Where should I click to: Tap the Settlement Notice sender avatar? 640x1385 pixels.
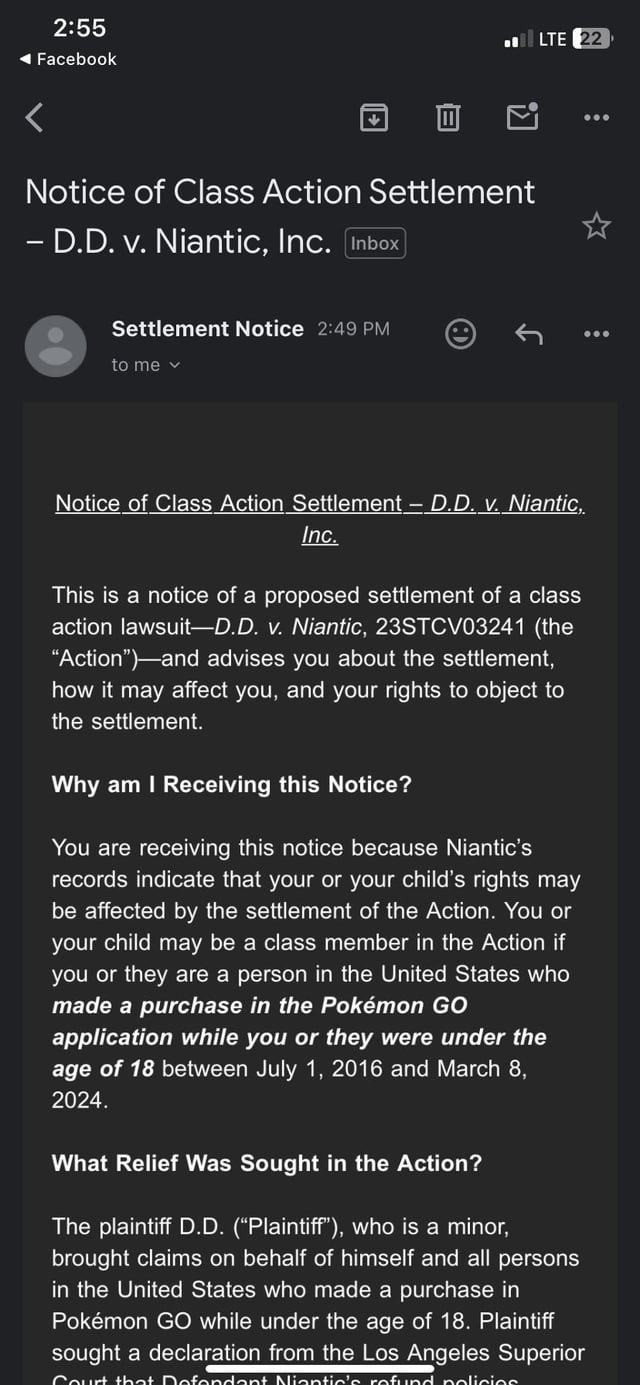(56, 346)
